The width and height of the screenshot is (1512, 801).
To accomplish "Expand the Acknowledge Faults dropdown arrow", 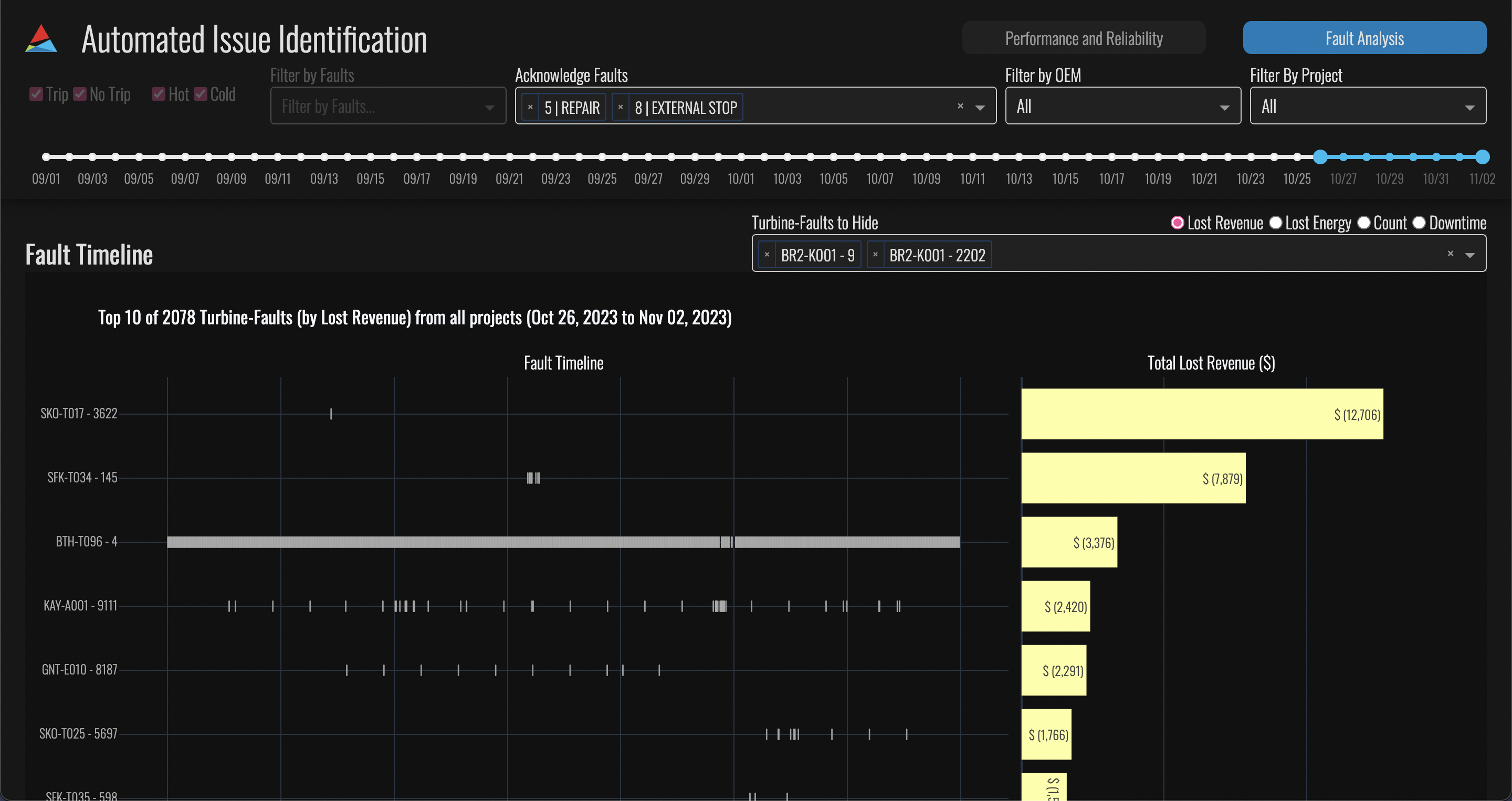I will (980, 108).
